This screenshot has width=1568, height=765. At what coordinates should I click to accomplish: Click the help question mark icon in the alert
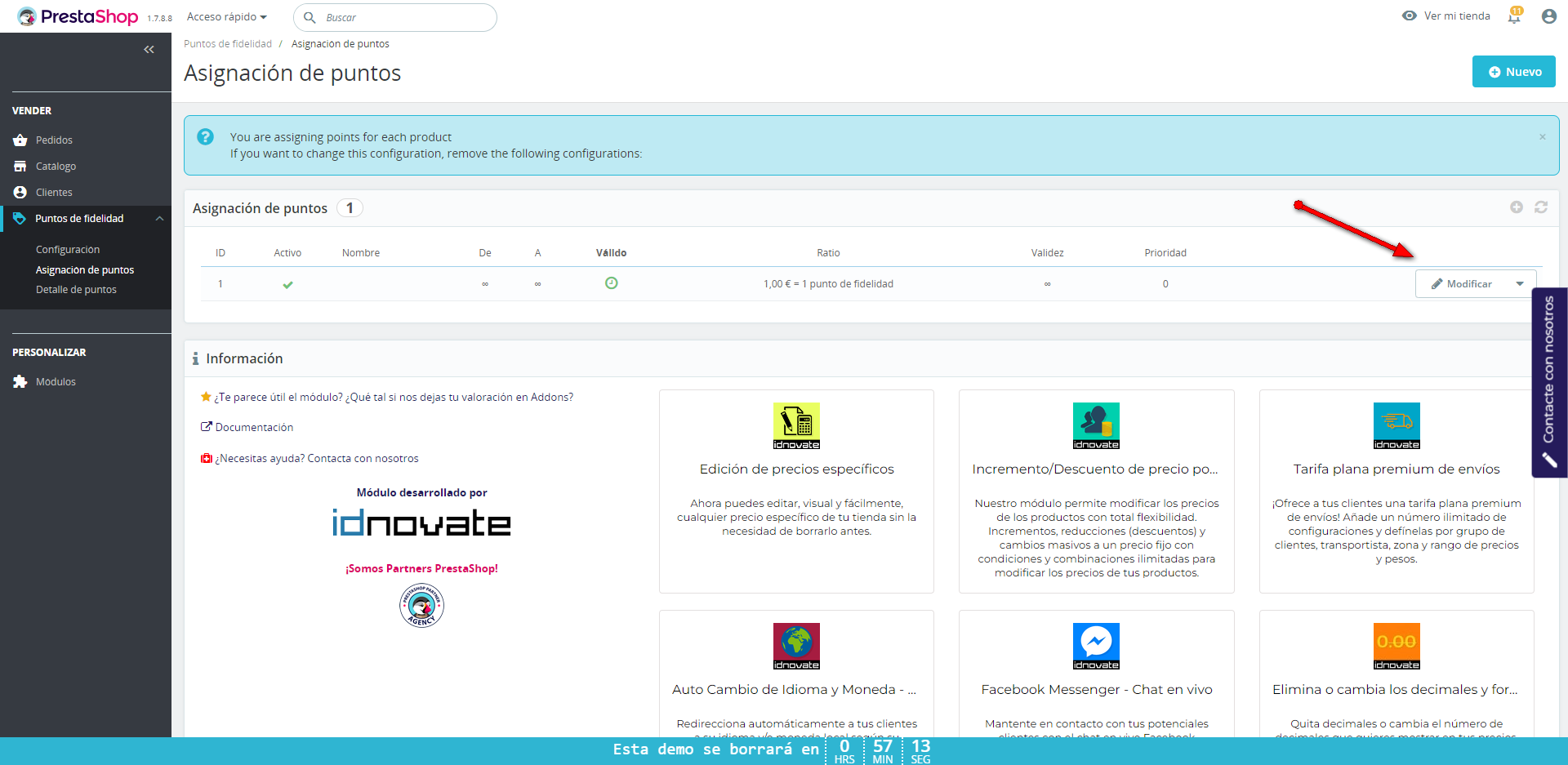coord(206,137)
